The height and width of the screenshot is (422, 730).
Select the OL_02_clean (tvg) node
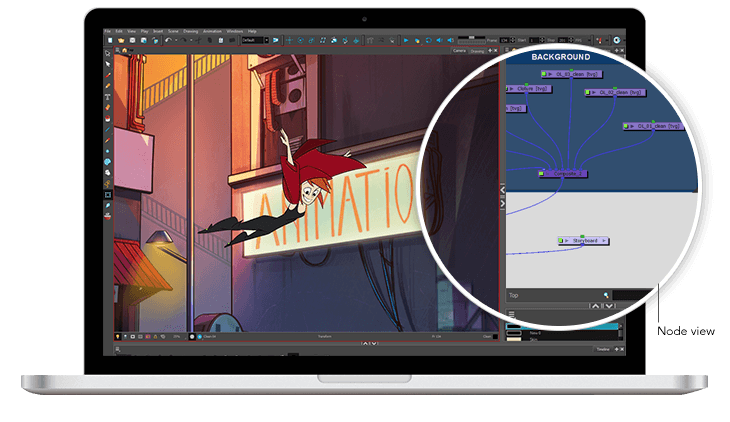tap(615, 93)
